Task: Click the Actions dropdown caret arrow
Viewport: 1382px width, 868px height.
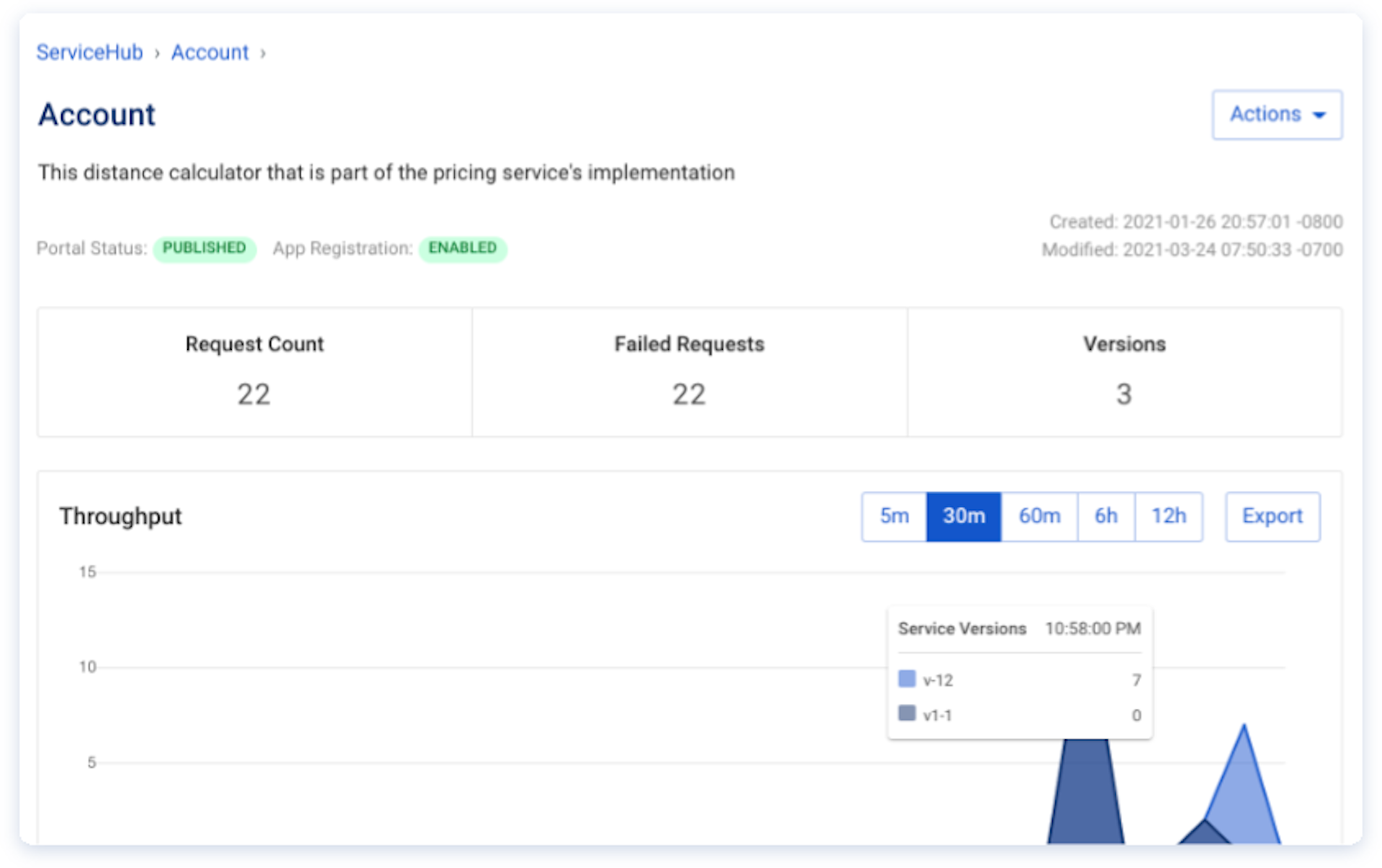Action: 1319,114
